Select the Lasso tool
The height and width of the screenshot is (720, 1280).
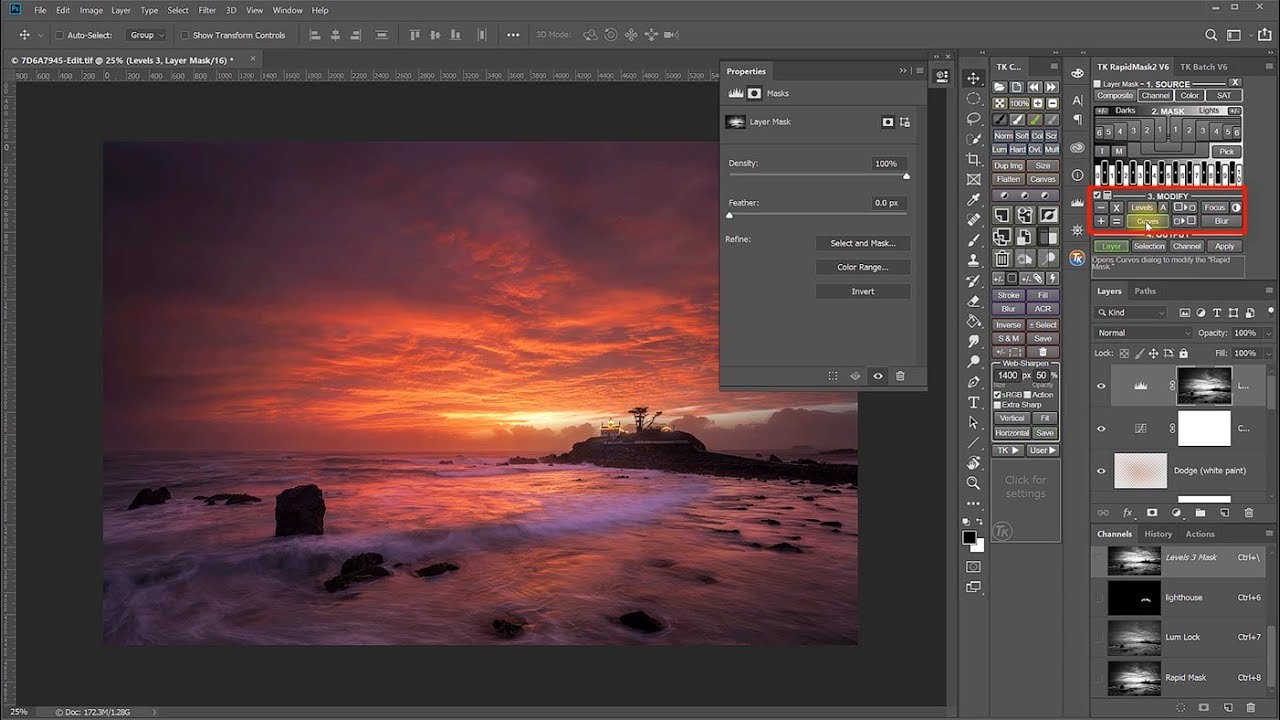coord(973,119)
